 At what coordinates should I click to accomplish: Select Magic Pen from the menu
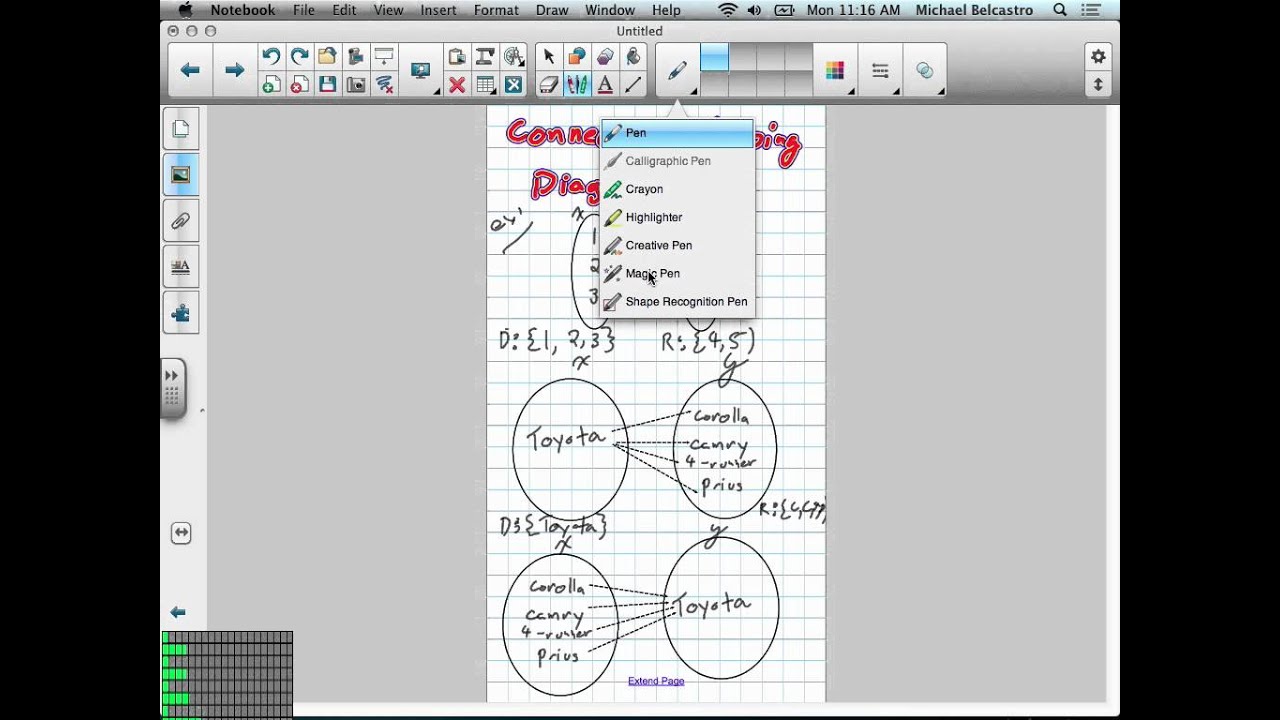pos(677,273)
